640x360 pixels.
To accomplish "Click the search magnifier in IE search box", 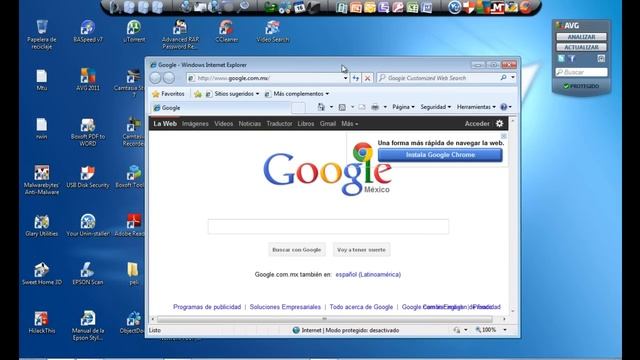I will (504, 78).
